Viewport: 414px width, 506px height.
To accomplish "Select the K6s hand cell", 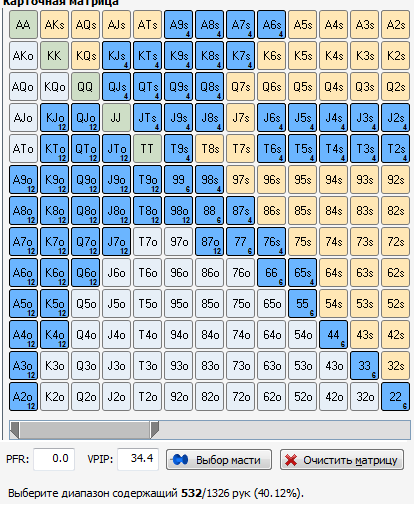I will 271,56.
